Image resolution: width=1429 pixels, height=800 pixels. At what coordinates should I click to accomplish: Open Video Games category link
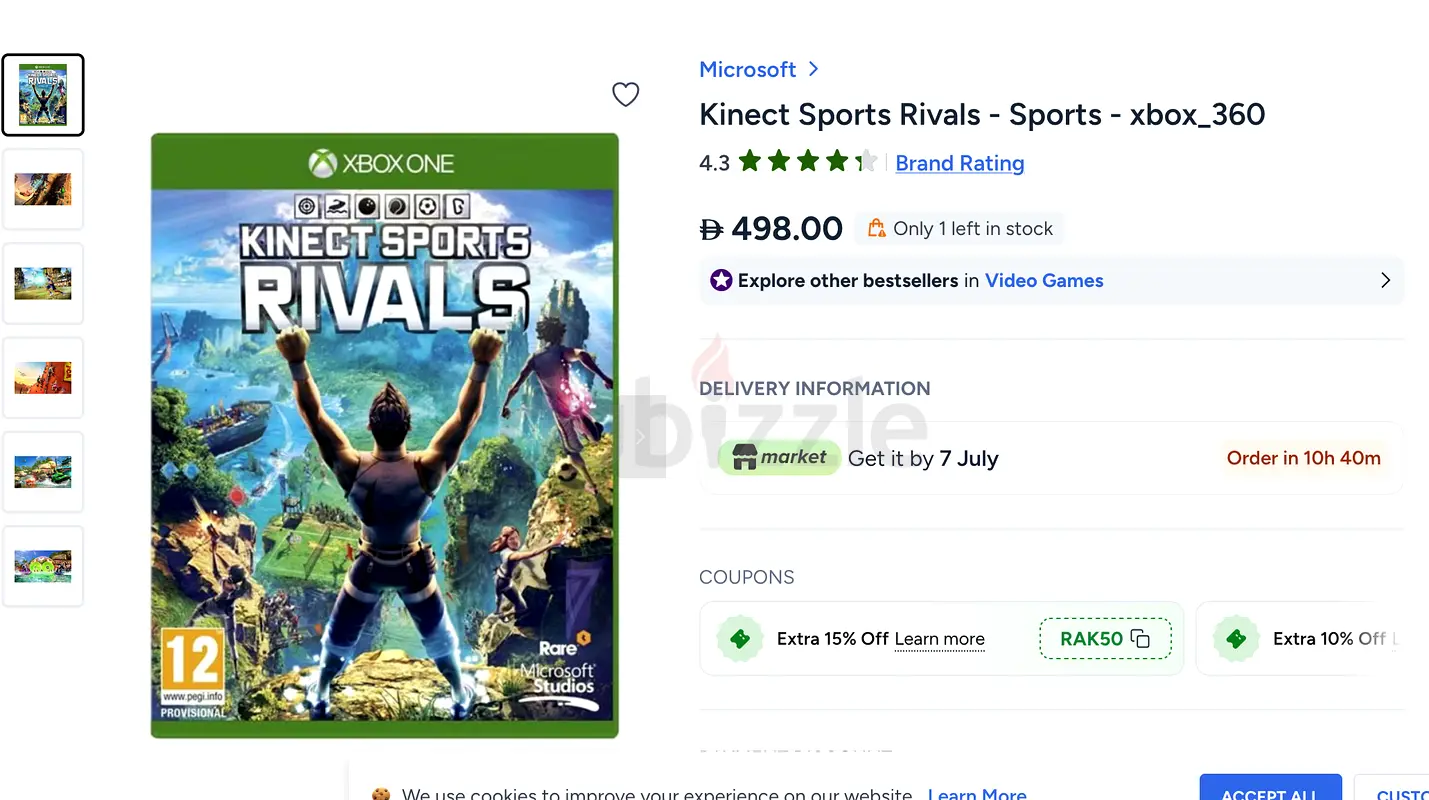click(1044, 280)
